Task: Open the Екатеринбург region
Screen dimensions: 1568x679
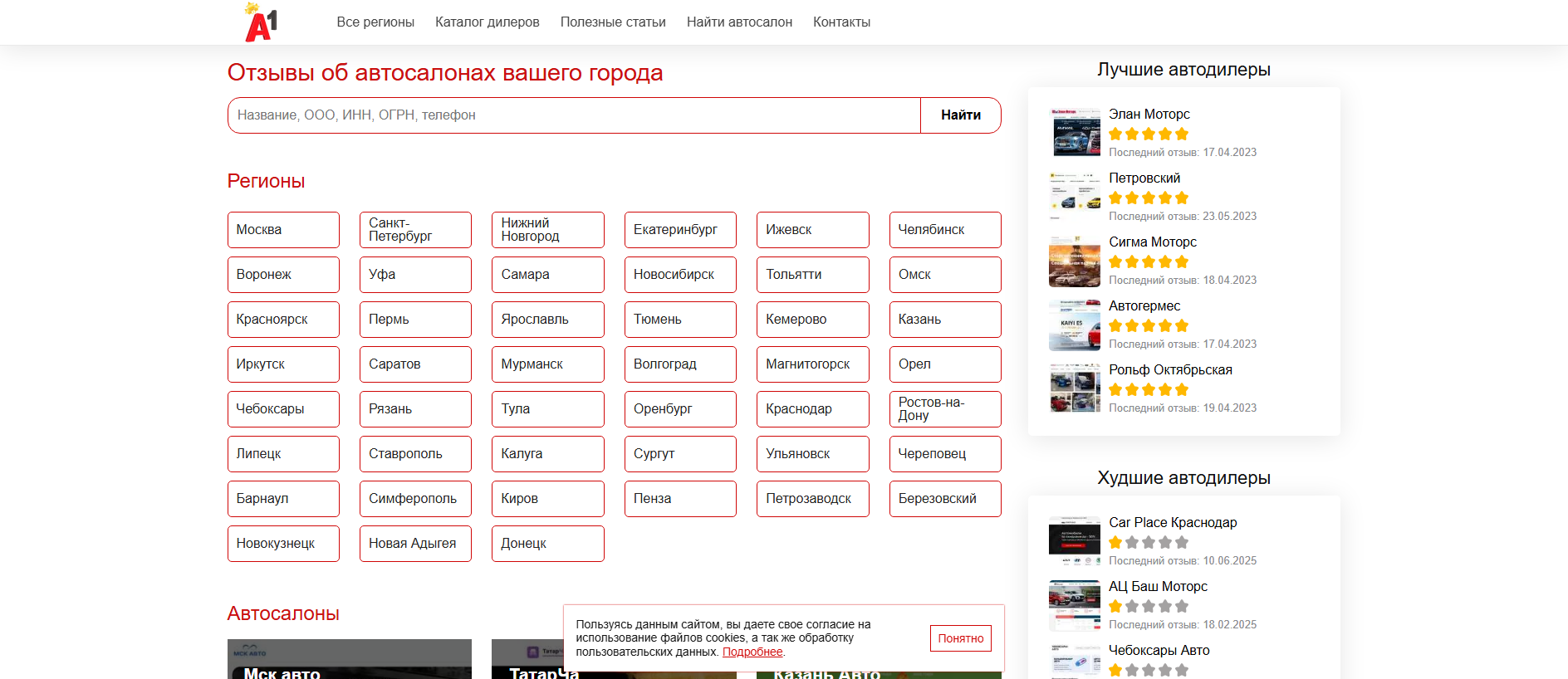Action: tap(680, 230)
